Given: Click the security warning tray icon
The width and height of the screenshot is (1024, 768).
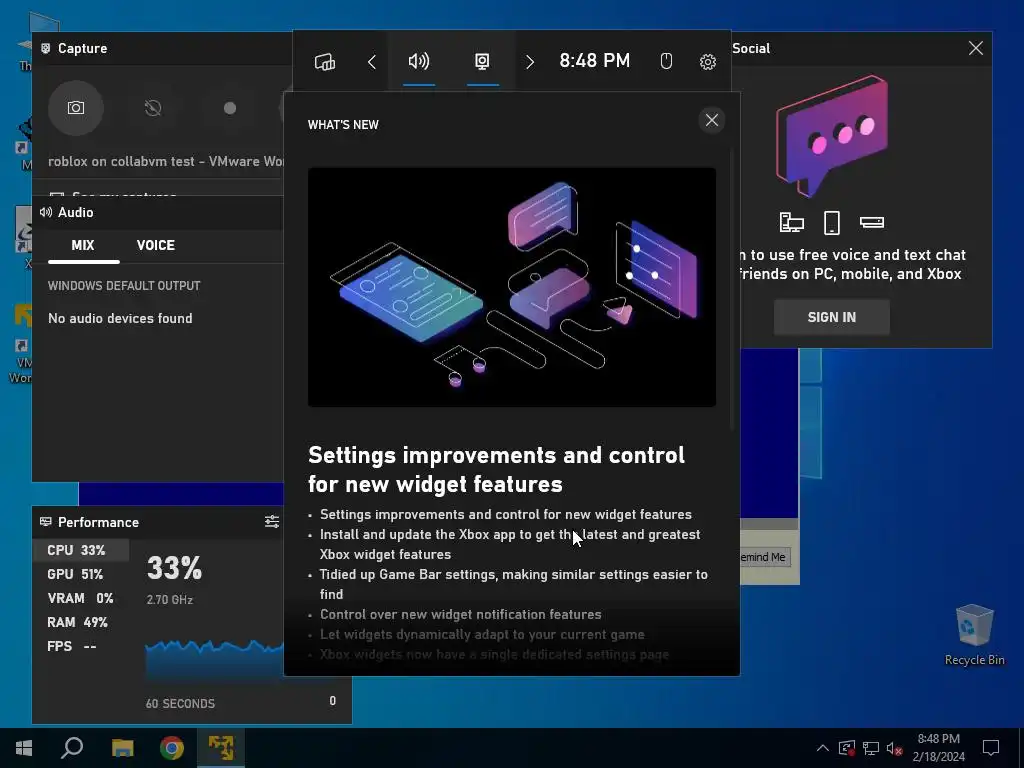Looking at the screenshot, I should (x=846, y=748).
